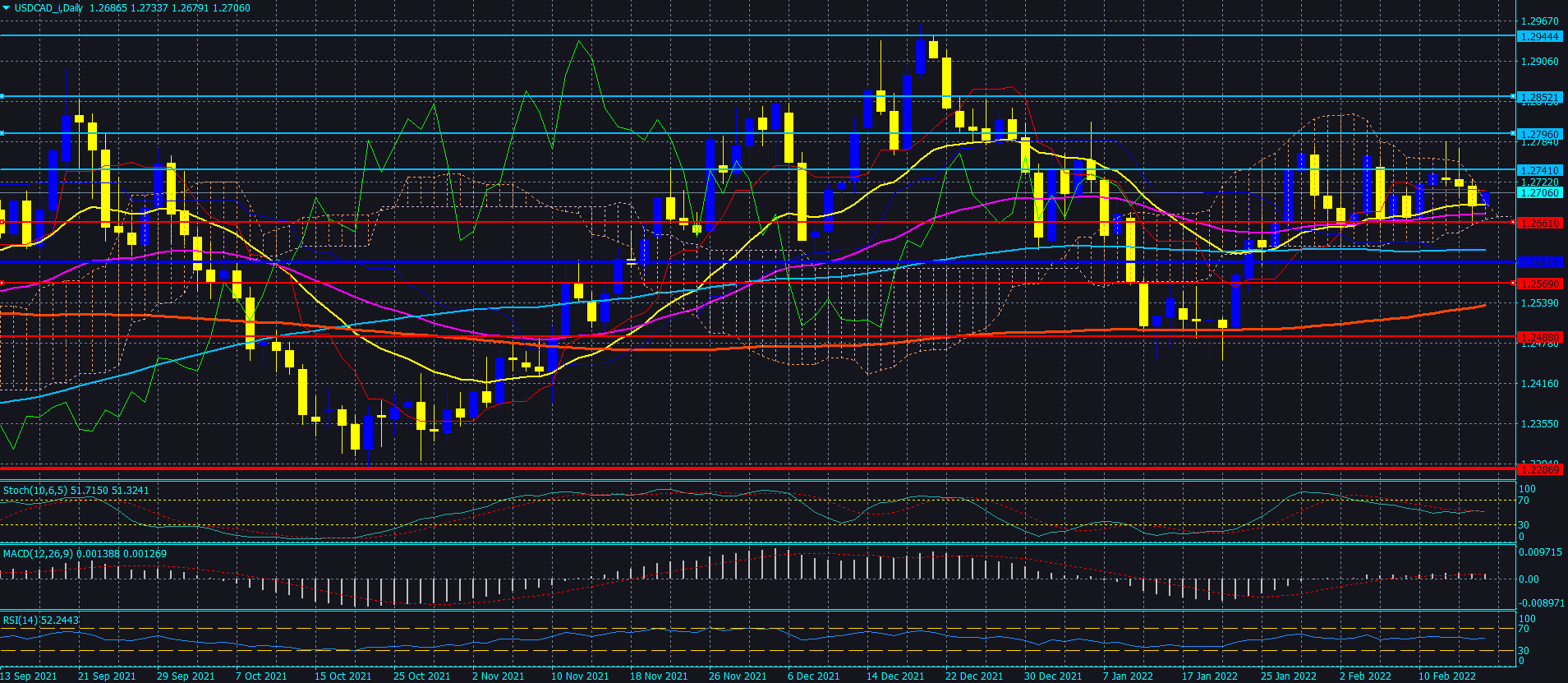Click the current price tag 1.27060 on axis
The image size is (1568, 683).
(x=1539, y=193)
